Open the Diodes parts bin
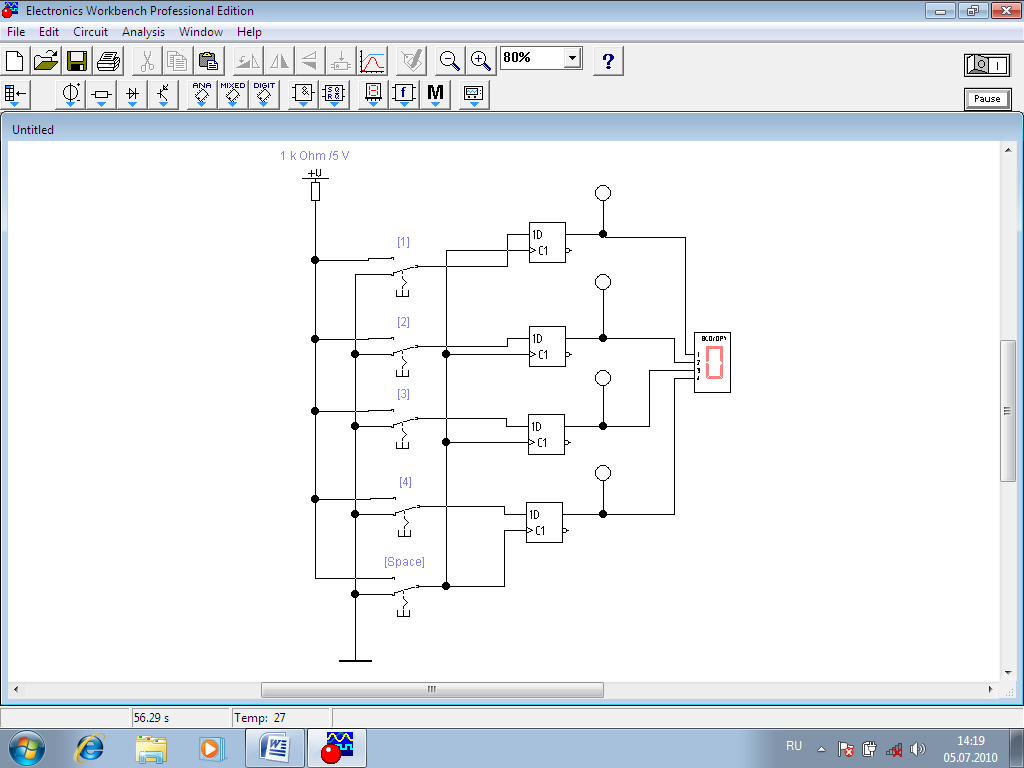This screenshot has height=768, width=1024. coord(133,95)
